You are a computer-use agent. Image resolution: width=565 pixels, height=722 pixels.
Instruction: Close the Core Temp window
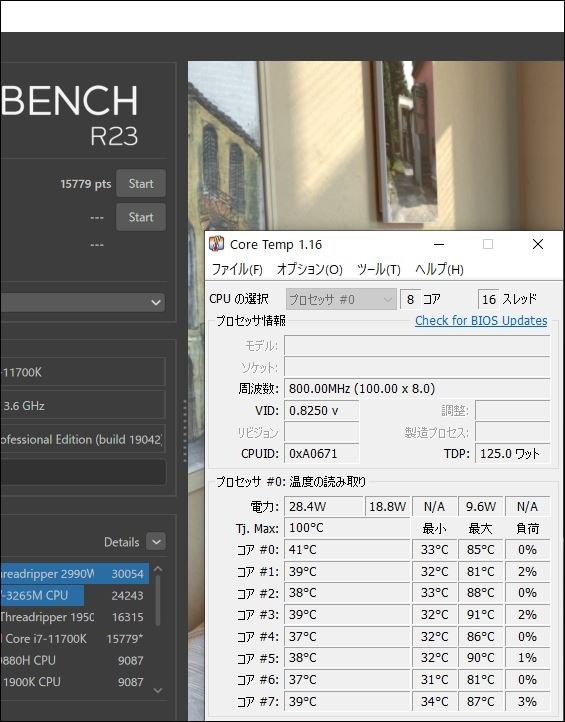pyautogui.click(x=537, y=244)
